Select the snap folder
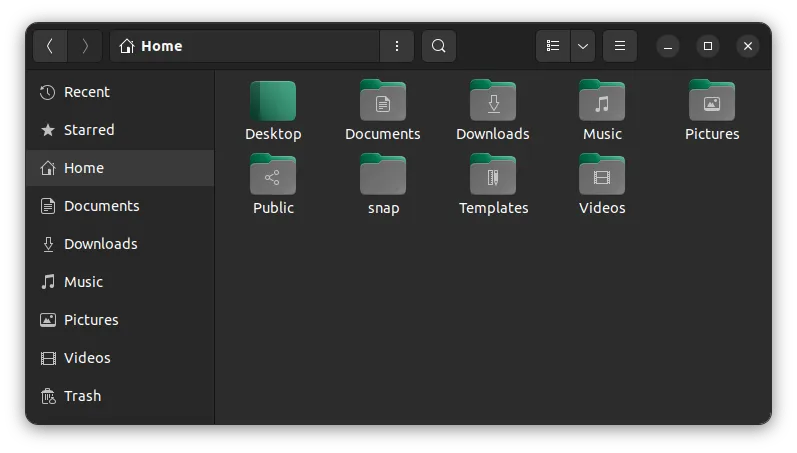This screenshot has height=453, width=797. click(x=382, y=176)
